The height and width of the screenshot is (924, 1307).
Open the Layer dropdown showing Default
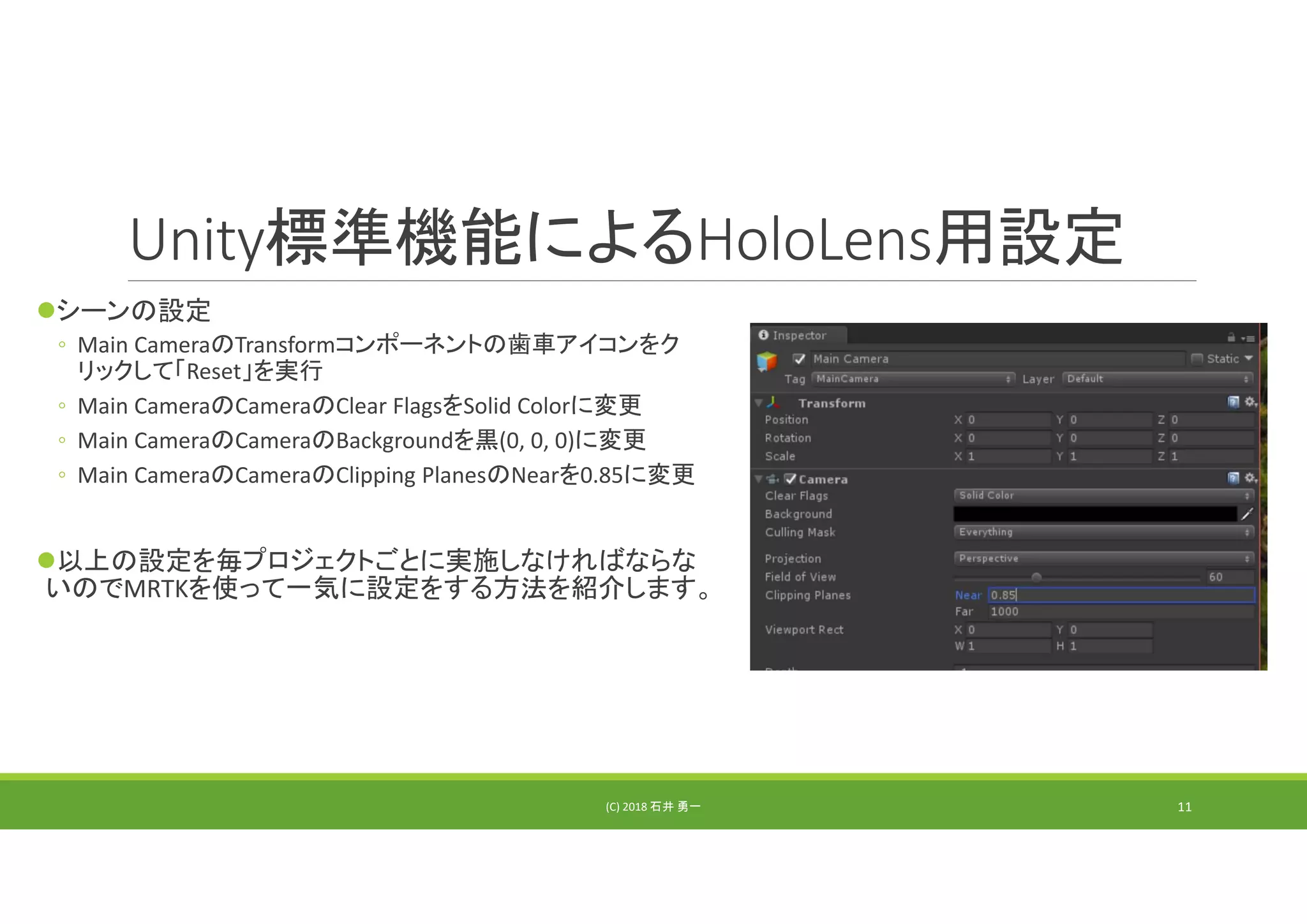coord(1158,379)
